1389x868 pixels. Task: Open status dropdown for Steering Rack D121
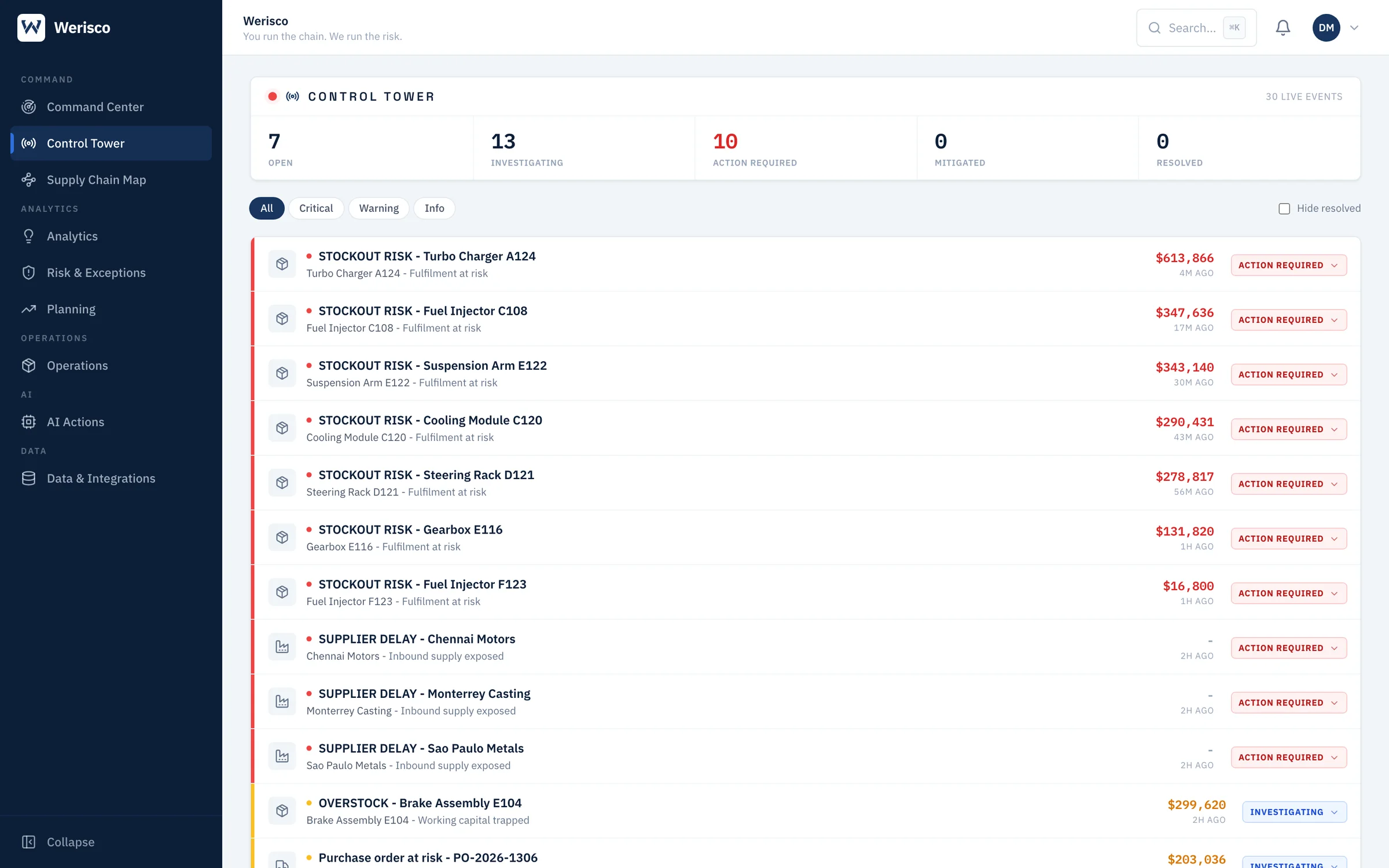click(1289, 484)
